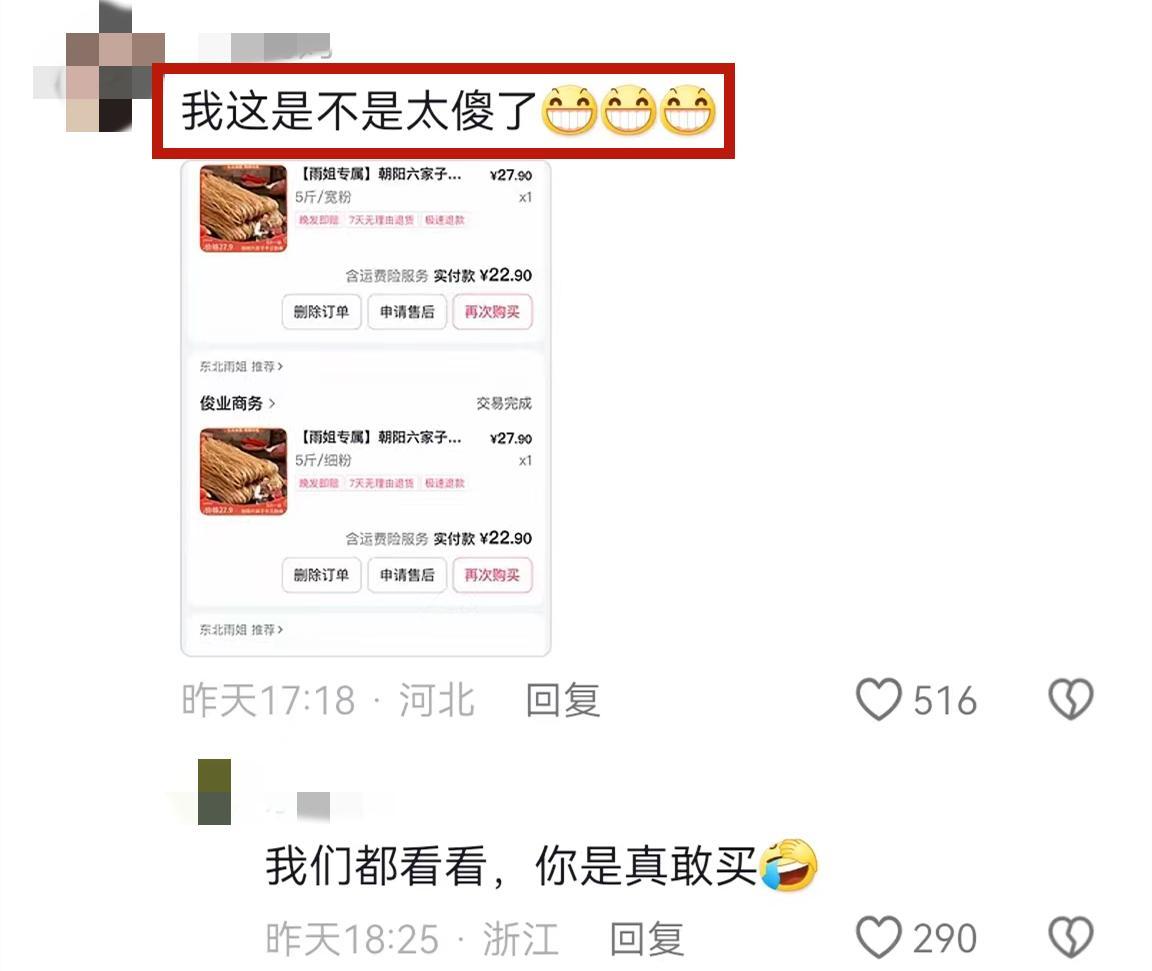Tap 删除订单 on the 宽粉 order
This screenshot has height=971, width=1152.
click(x=321, y=312)
